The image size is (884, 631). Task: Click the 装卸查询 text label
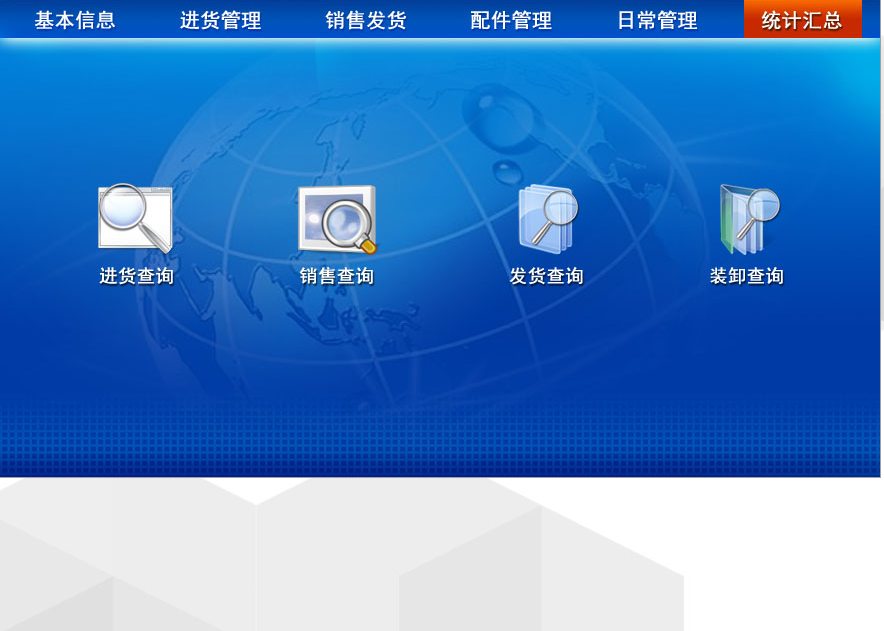[747, 276]
